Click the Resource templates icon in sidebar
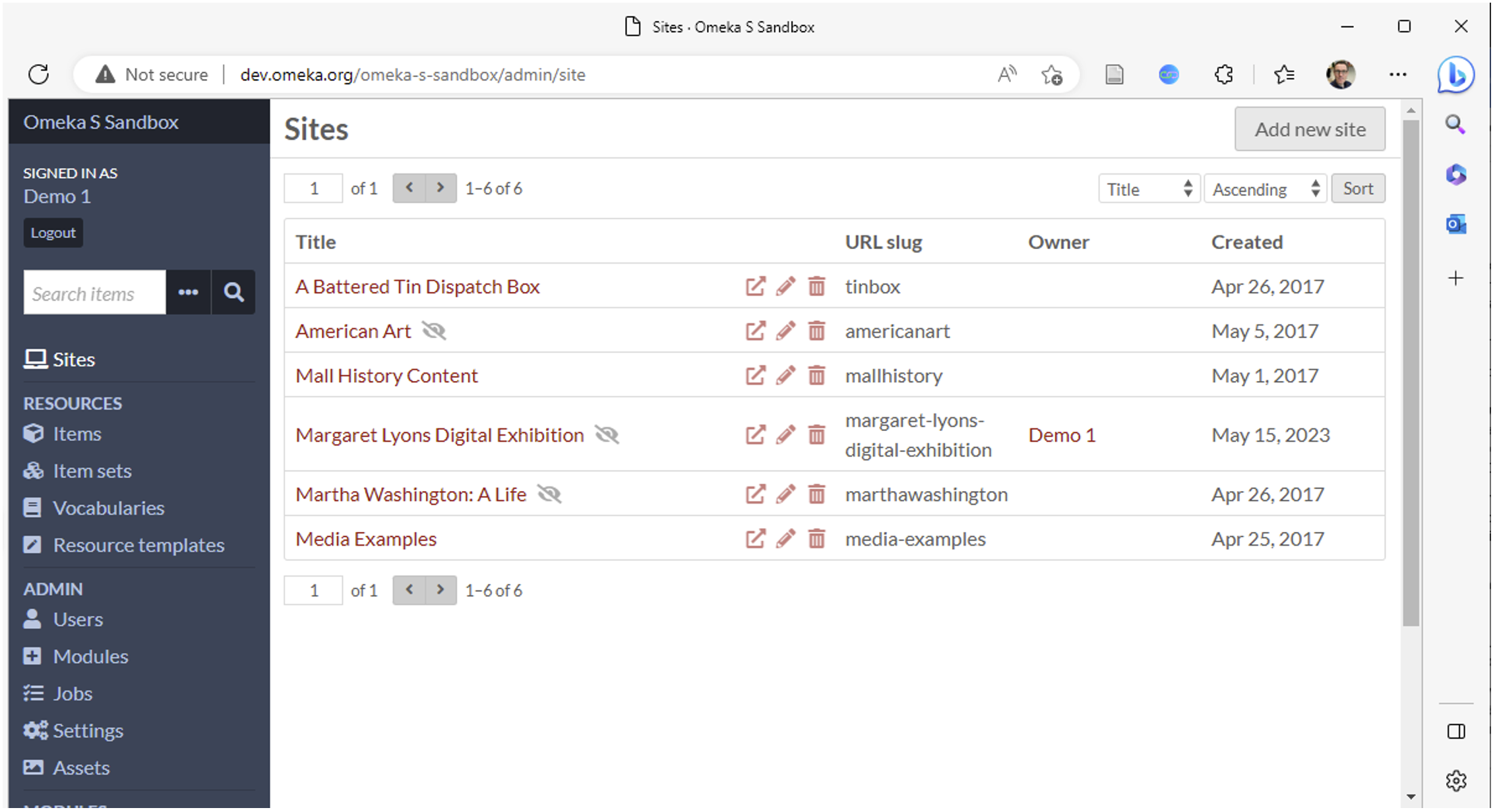Viewport: 1495px width, 812px height. 33,545
